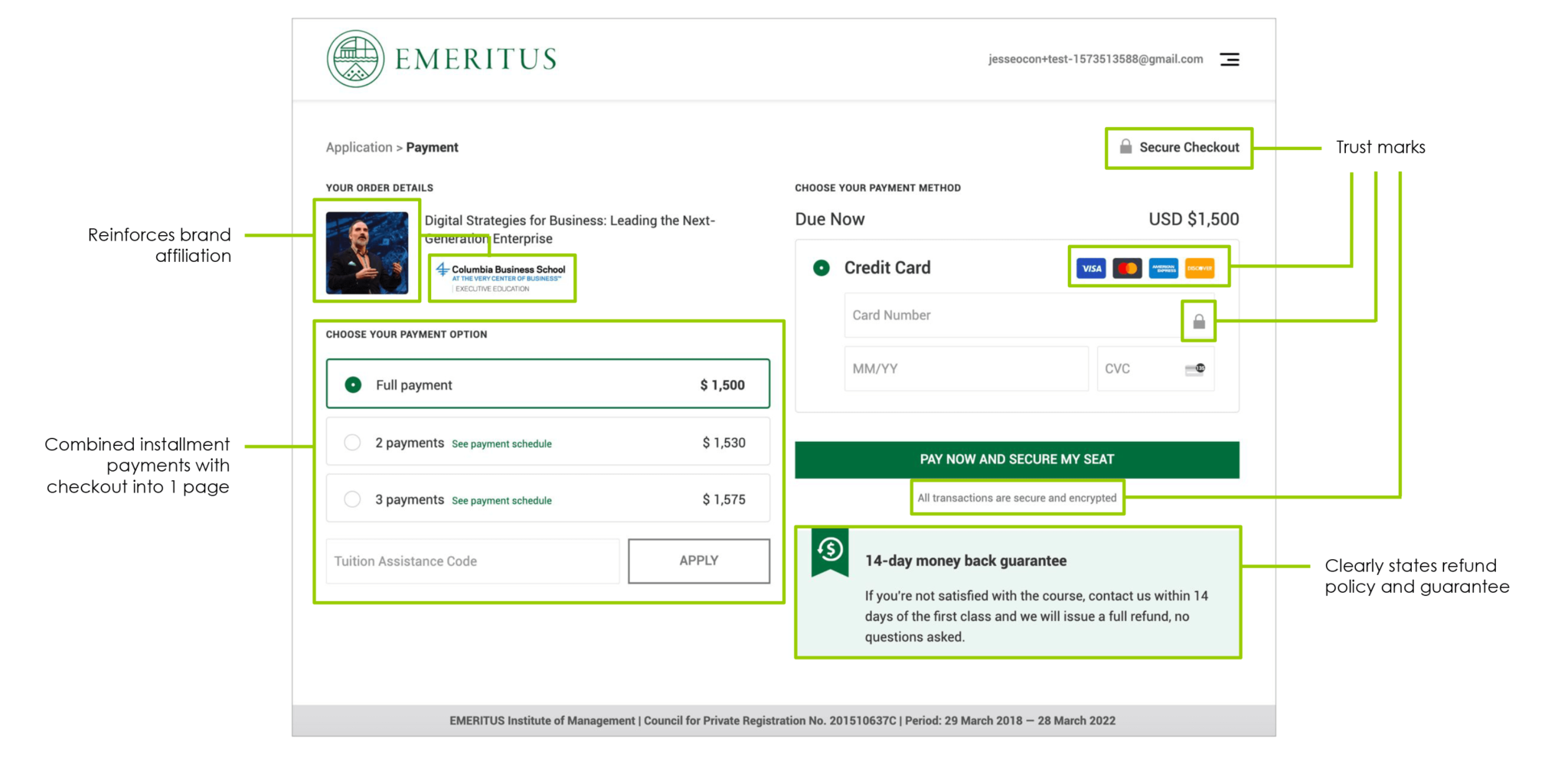Click the Visa card icon
The height and width of the screenshot is (762, 1568).
pyautogui.click(x=1091, y=268)
